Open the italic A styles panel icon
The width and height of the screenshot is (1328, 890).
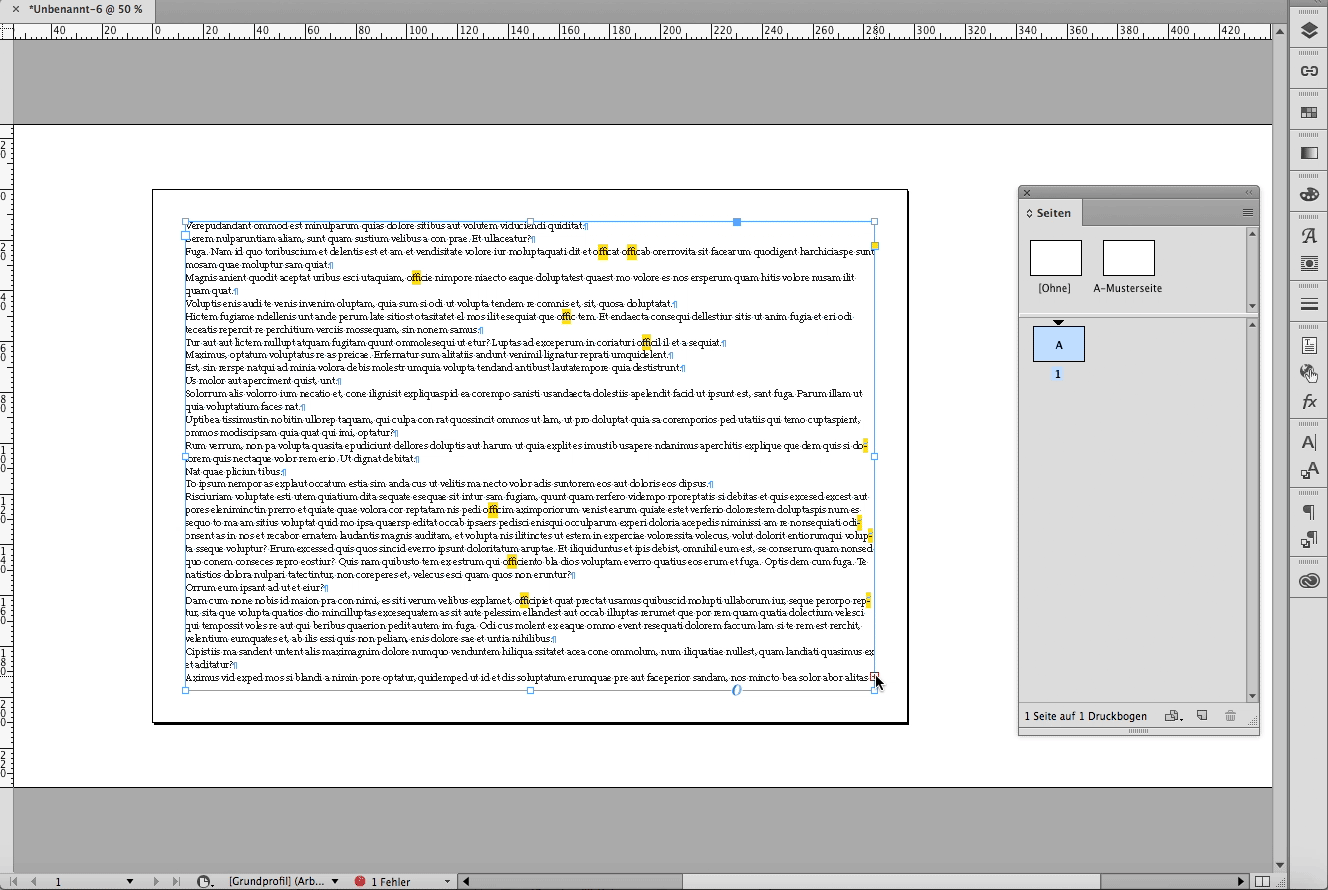[1309, 237]
